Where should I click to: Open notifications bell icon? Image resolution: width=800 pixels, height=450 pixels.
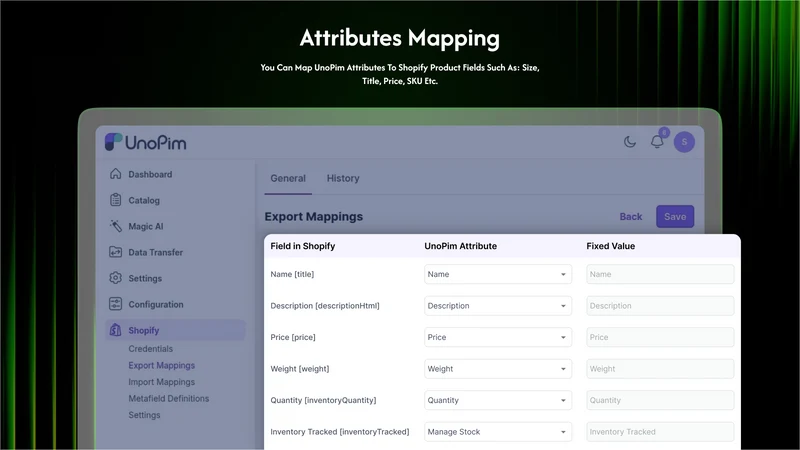point(657,141)
